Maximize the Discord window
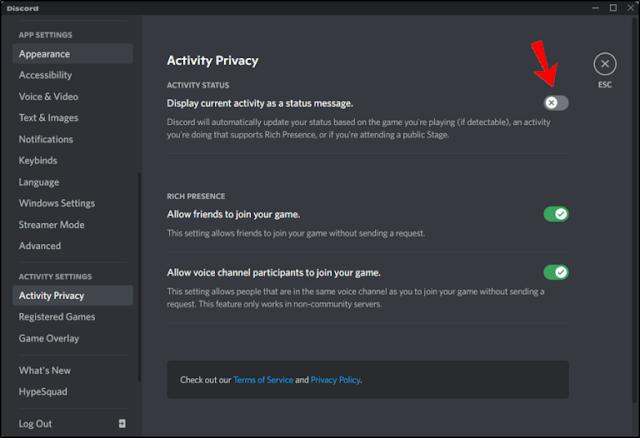Screen dimensions: 640x438 613,8
